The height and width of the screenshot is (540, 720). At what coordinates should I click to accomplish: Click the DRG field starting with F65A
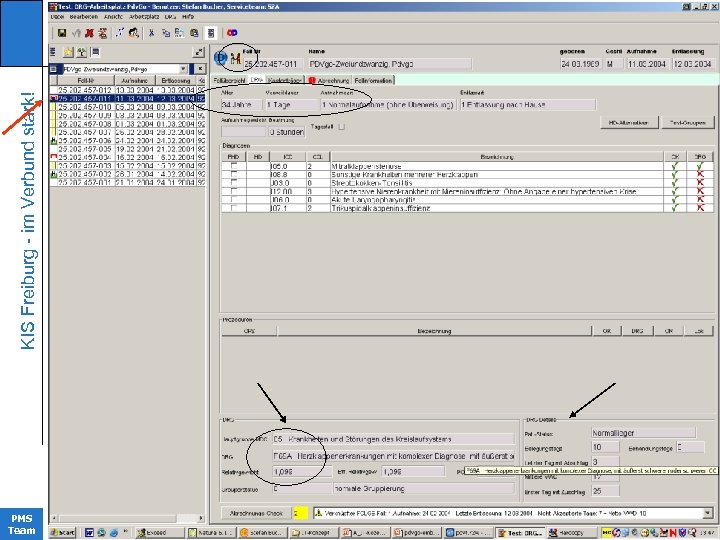tap(393, 456)
